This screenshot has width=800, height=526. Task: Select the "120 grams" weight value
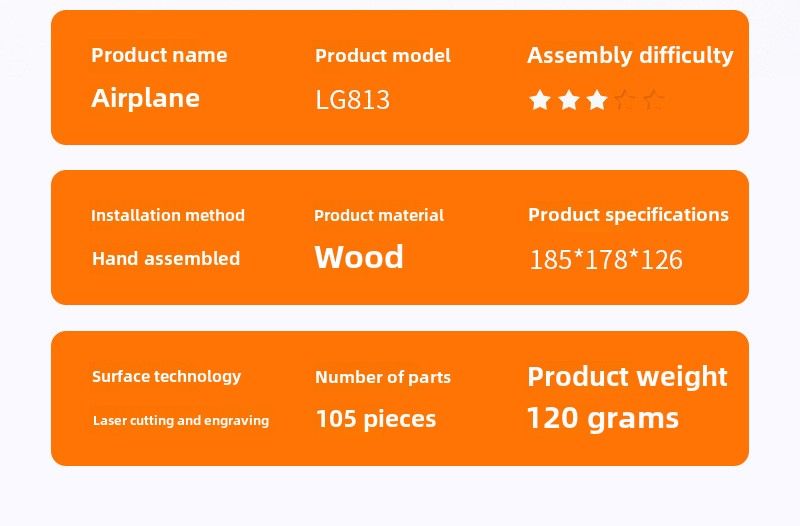tap(602, 418)
